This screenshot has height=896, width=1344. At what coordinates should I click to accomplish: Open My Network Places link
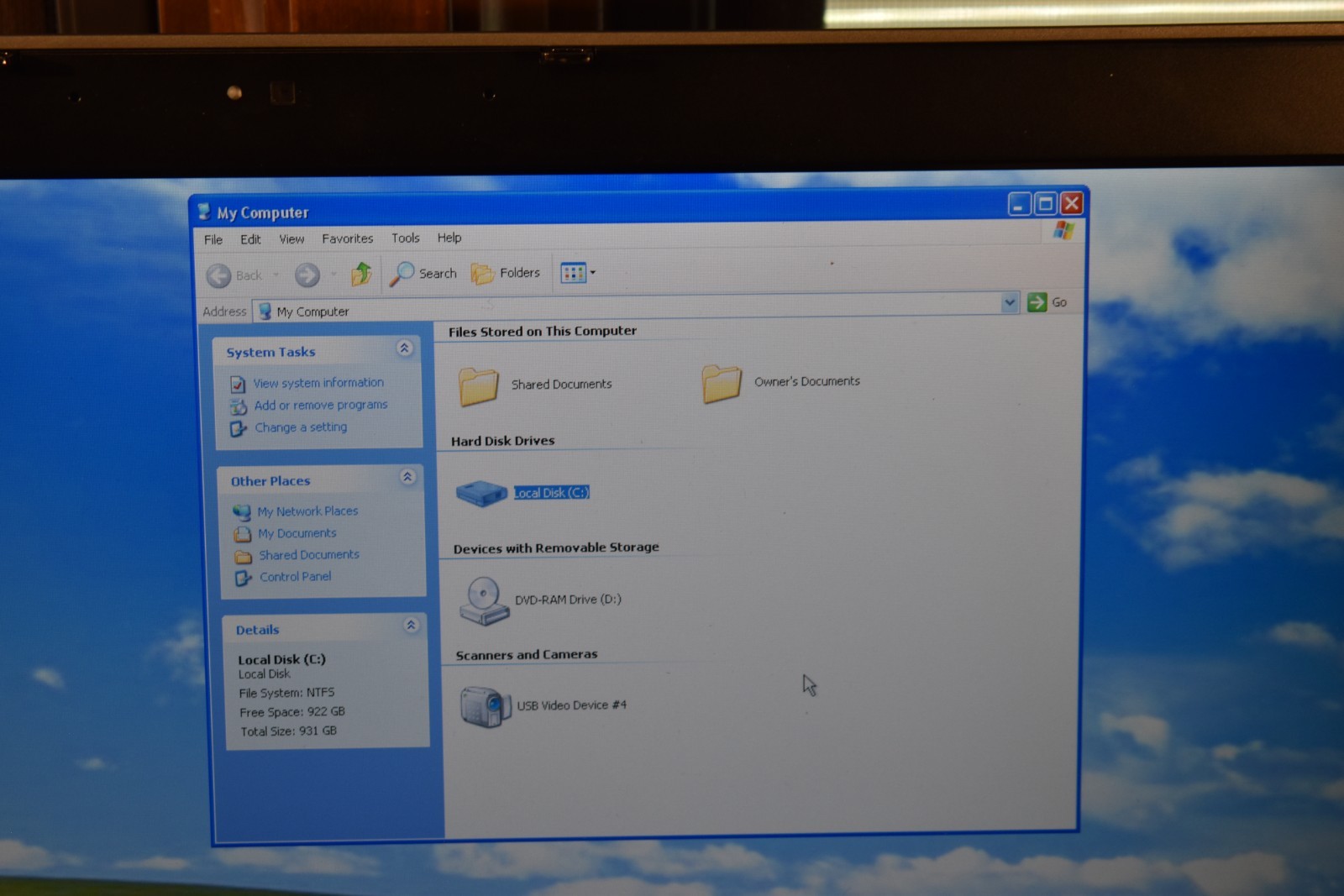tap(307, 511)
